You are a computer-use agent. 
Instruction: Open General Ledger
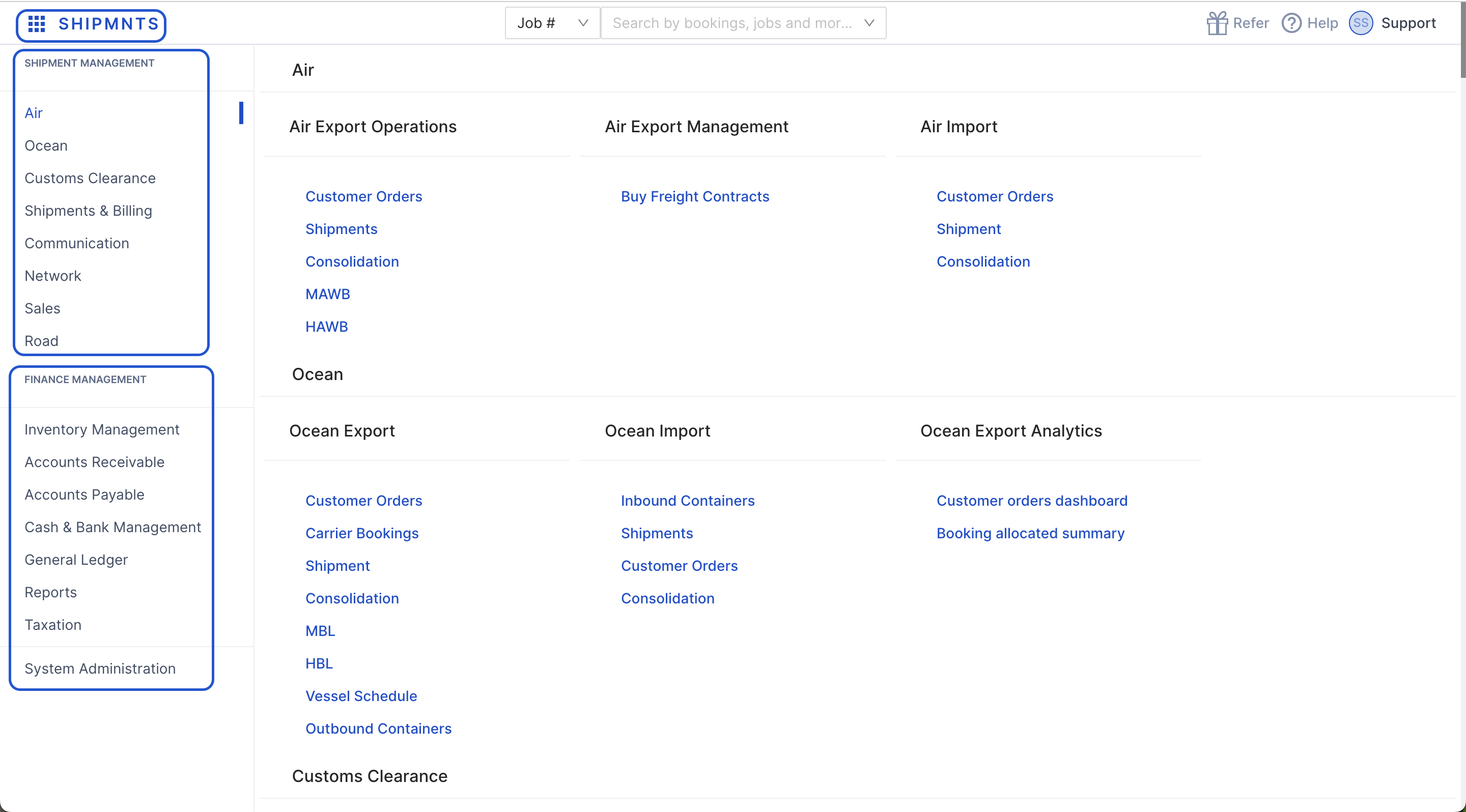point(76,560)
